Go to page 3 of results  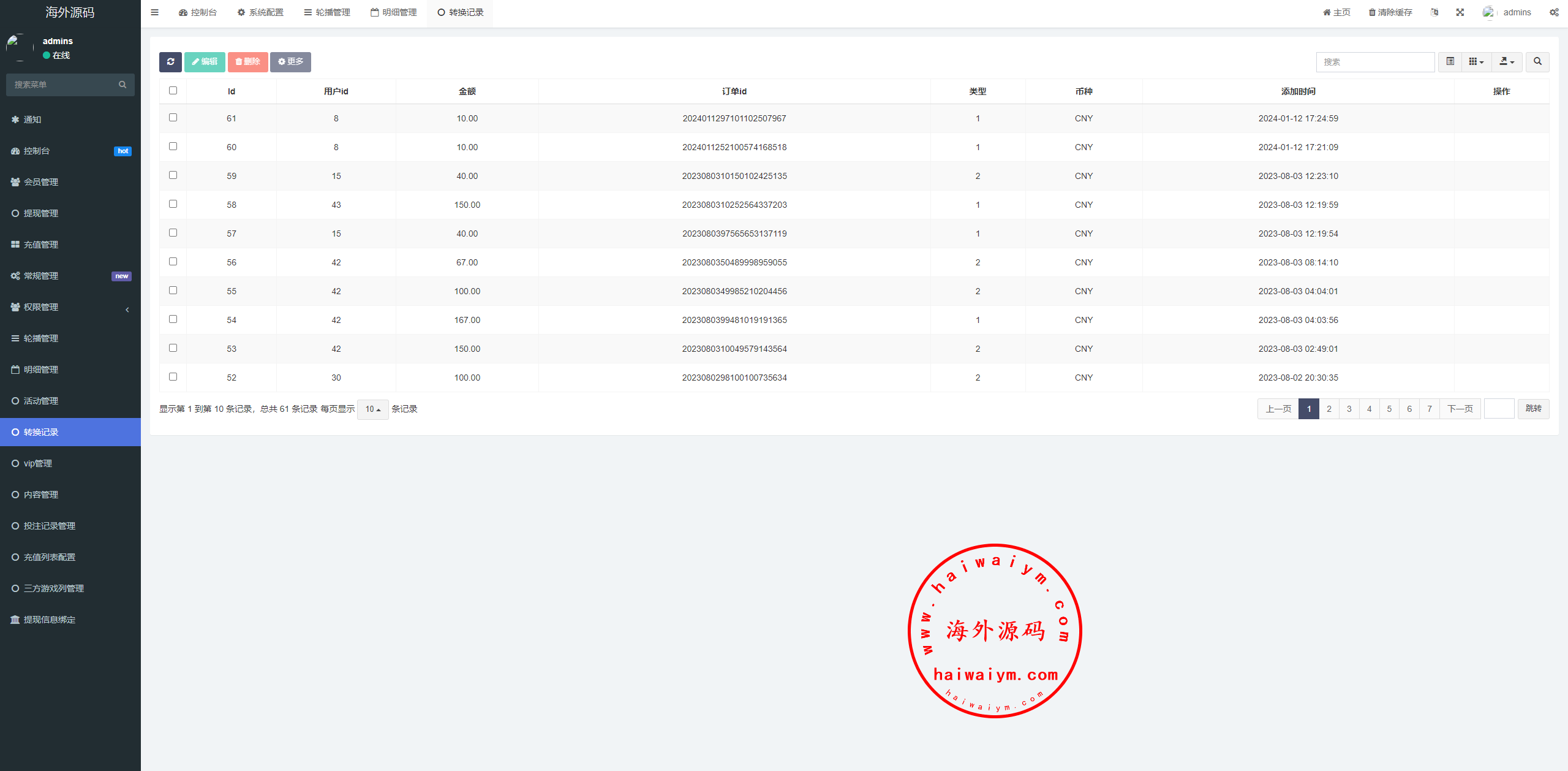click(1349, 409)
